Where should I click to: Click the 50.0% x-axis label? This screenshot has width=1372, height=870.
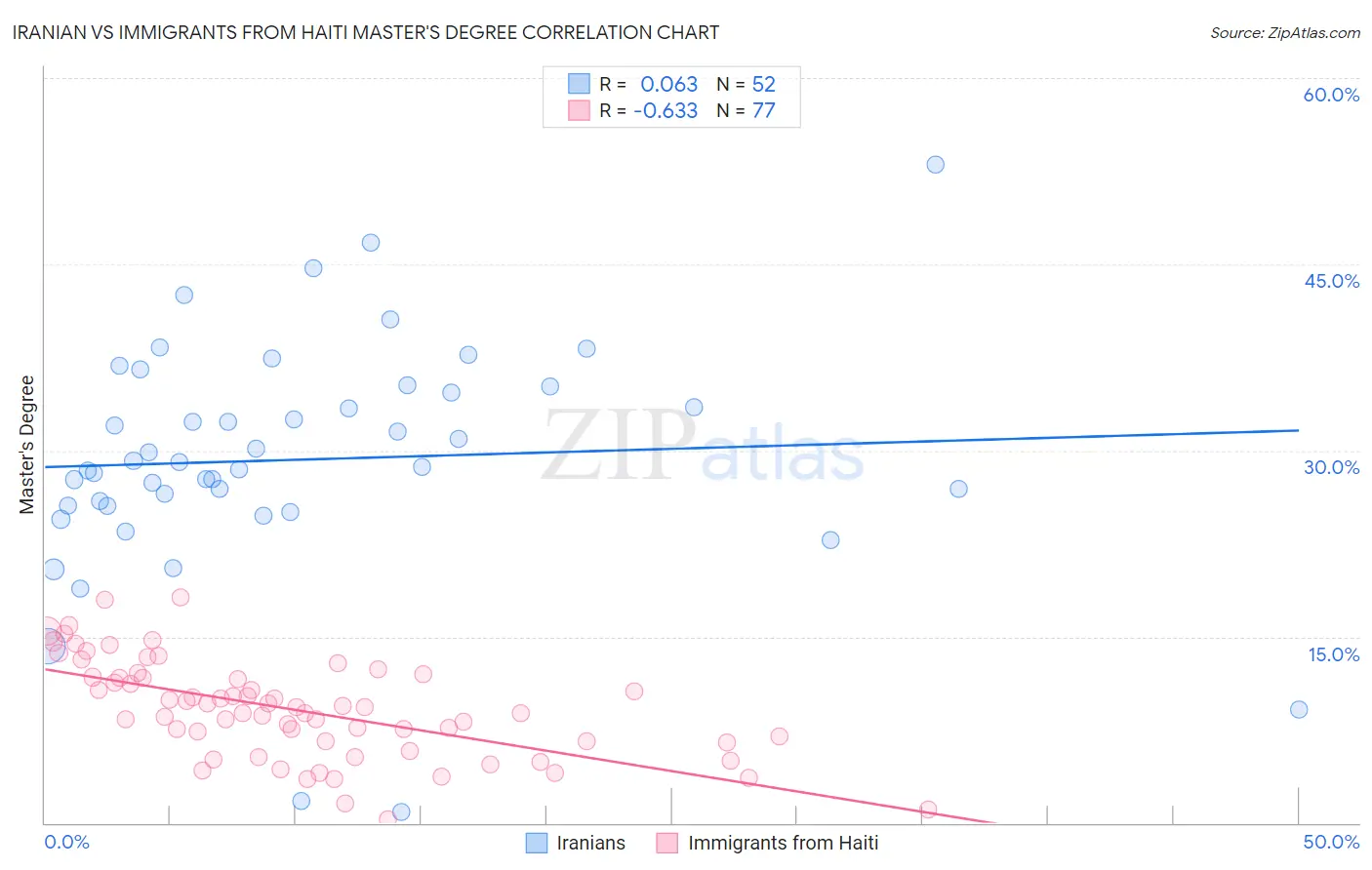1331,842
